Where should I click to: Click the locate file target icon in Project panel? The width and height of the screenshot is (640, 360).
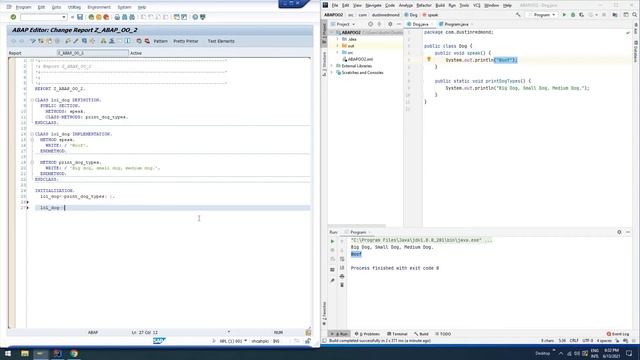point(370,24)
